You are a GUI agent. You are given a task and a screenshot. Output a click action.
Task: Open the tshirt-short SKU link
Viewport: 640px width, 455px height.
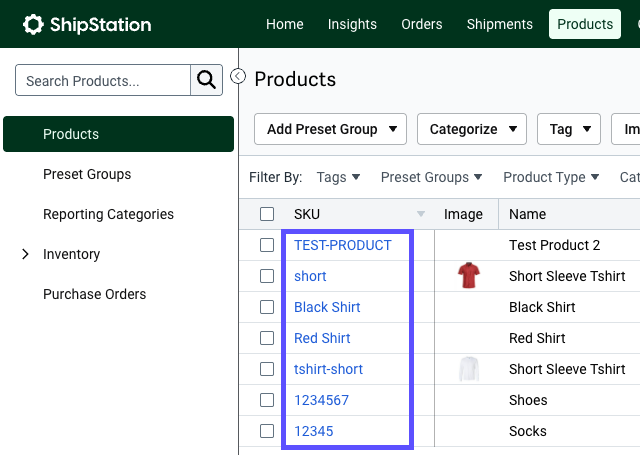[328, 369]
